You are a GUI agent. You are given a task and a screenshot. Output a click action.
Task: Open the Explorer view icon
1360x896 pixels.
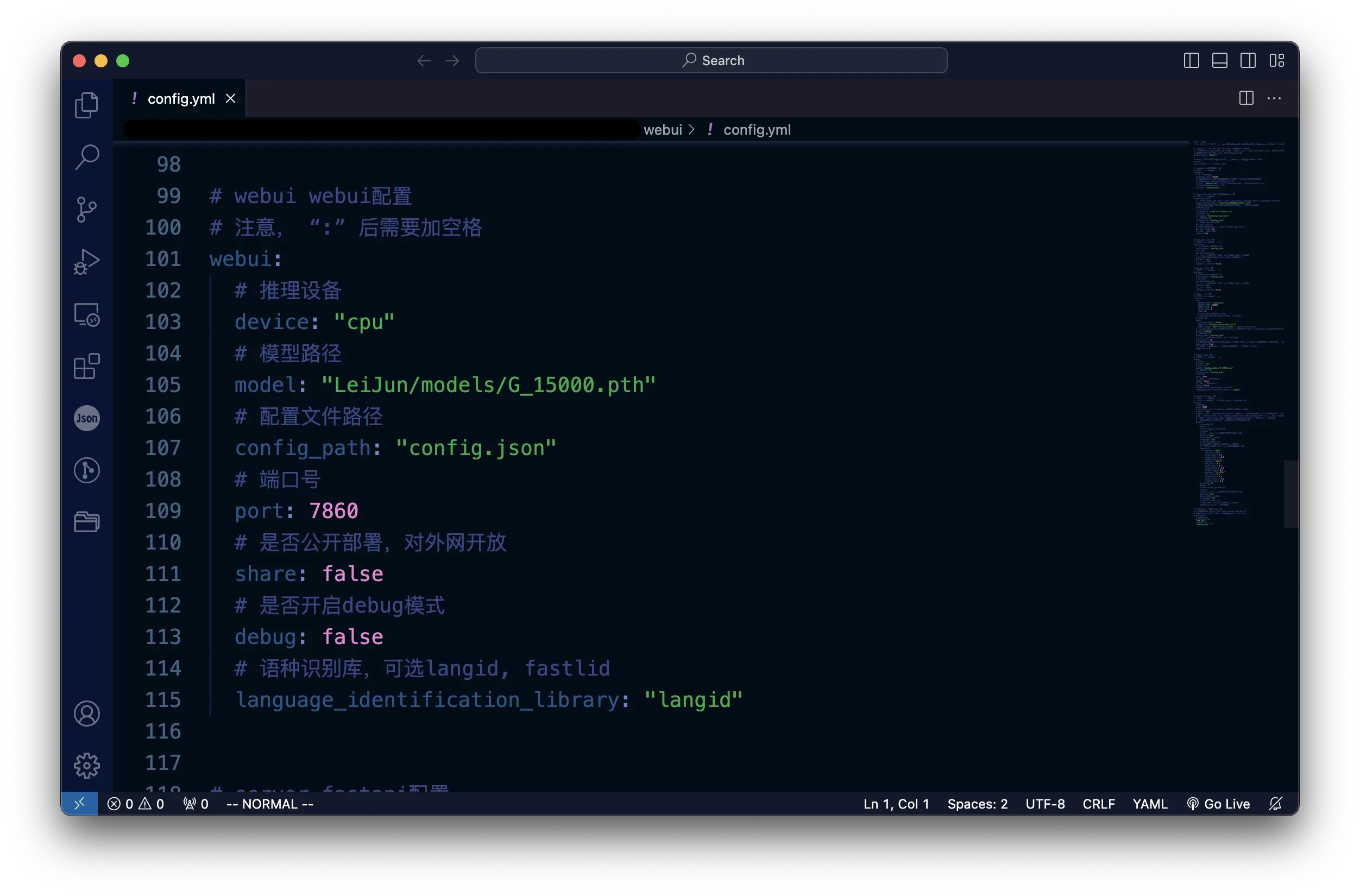click(87, 105)
